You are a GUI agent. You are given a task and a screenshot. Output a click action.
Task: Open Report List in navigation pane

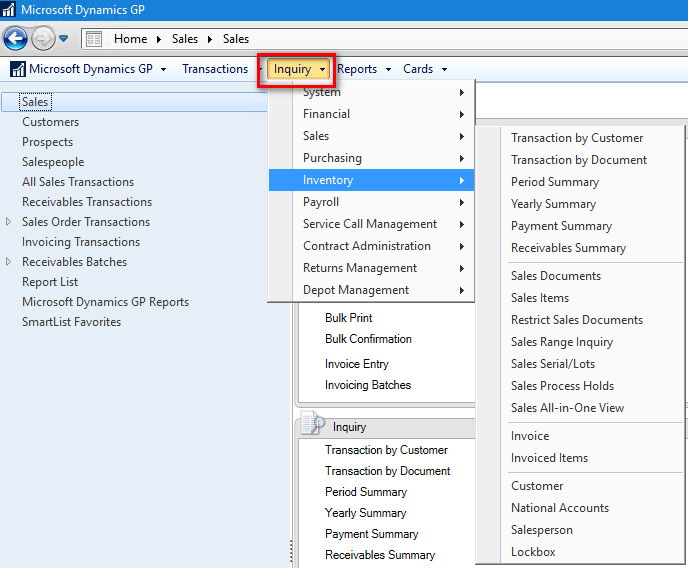pyautogui.click(x=50, y=282)
